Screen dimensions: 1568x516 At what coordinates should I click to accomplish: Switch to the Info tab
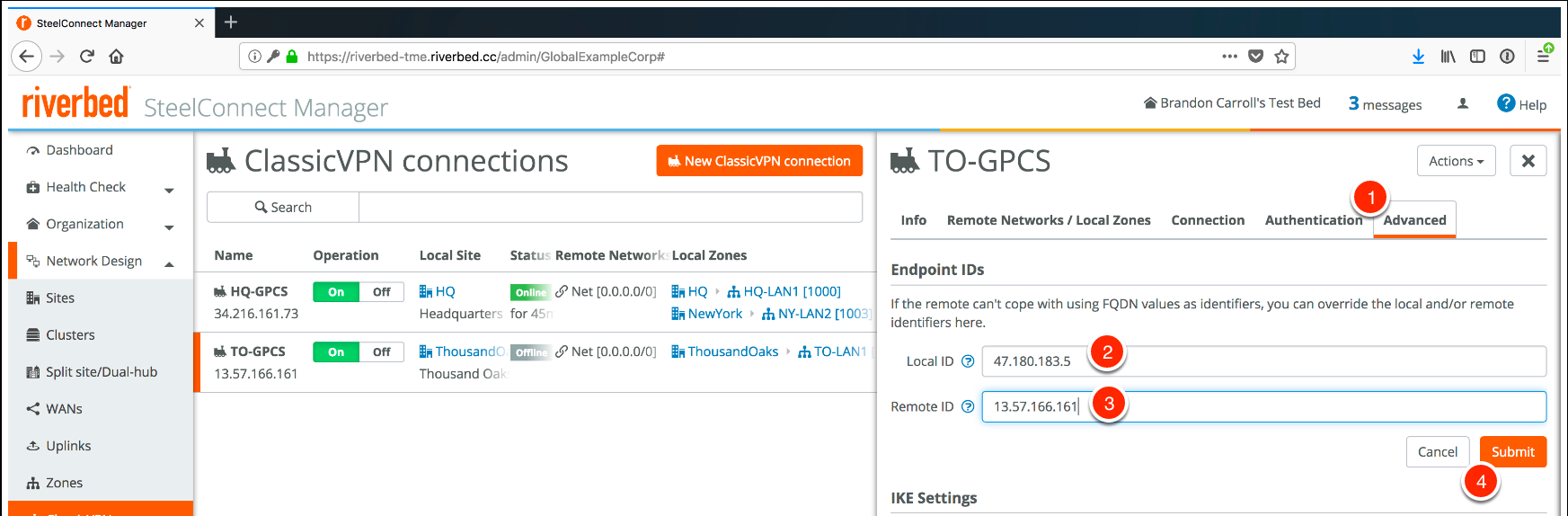tap(913, 220)
